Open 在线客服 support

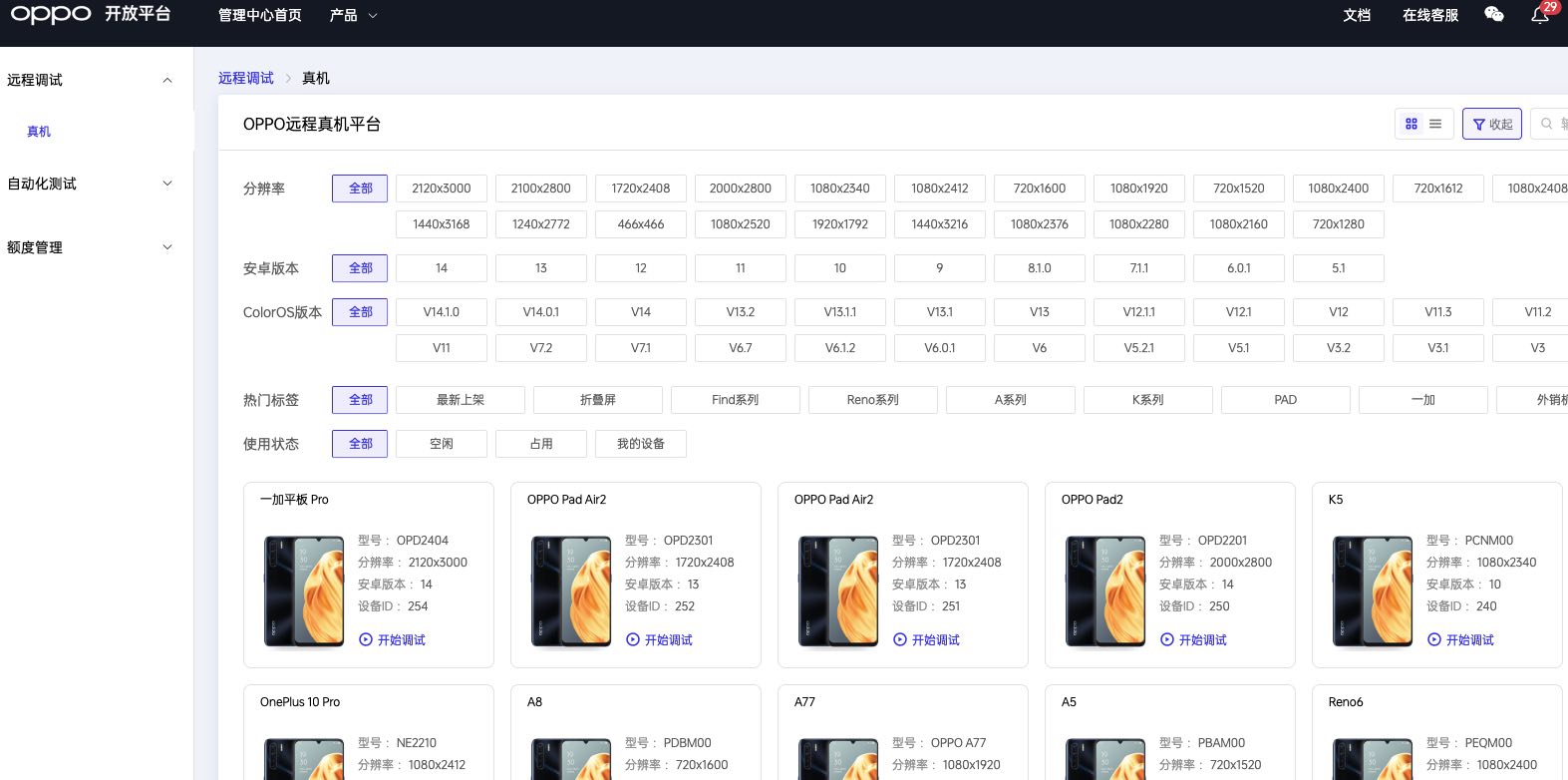[x=1430, y=15]
